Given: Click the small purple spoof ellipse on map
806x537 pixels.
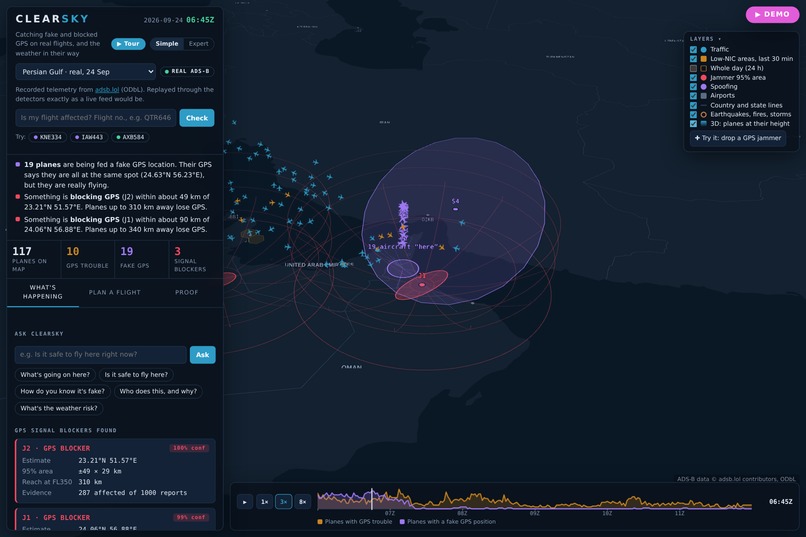Looking at the screenshot, I should pos(403,269).
